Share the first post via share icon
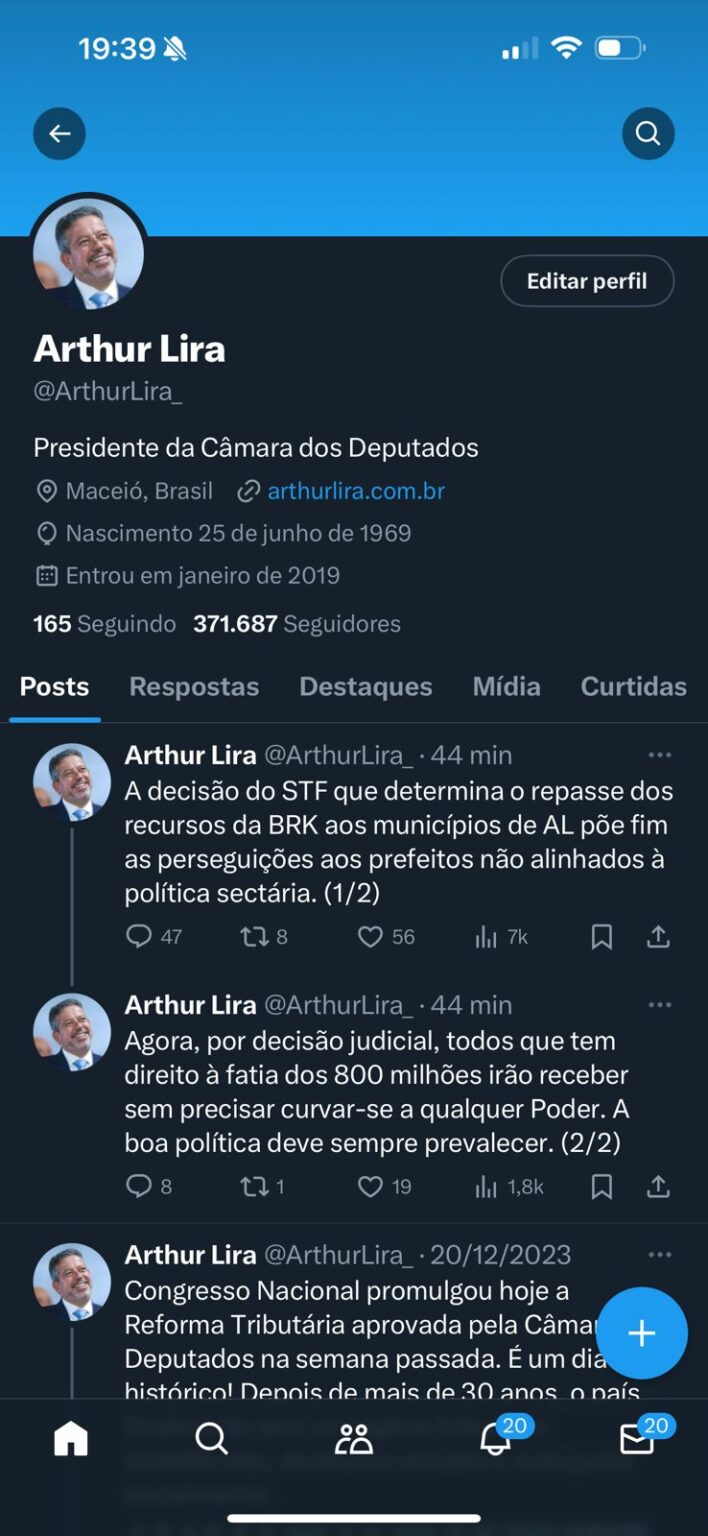 (658, 937)
